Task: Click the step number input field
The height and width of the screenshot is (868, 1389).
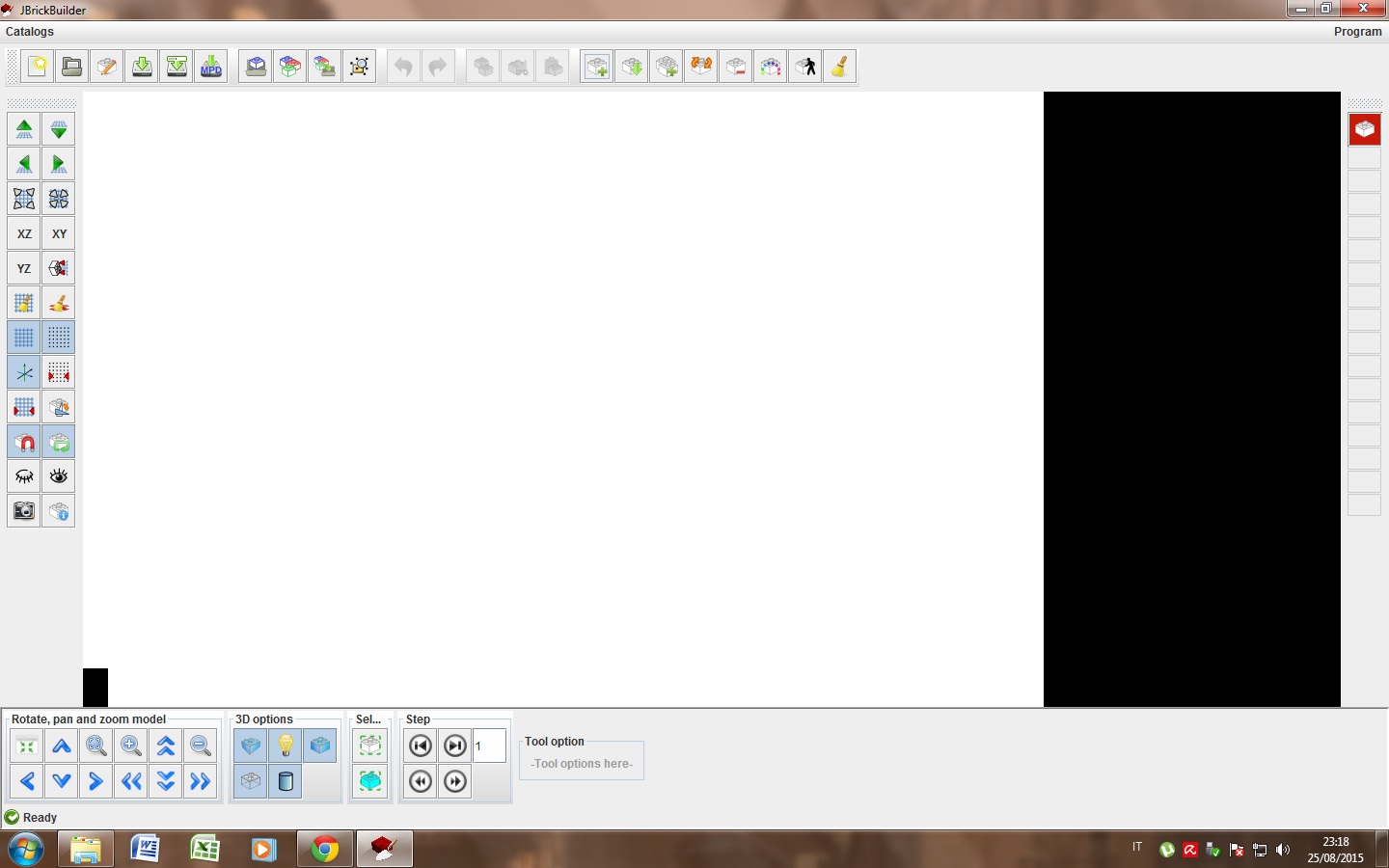Action: [489, 746]
